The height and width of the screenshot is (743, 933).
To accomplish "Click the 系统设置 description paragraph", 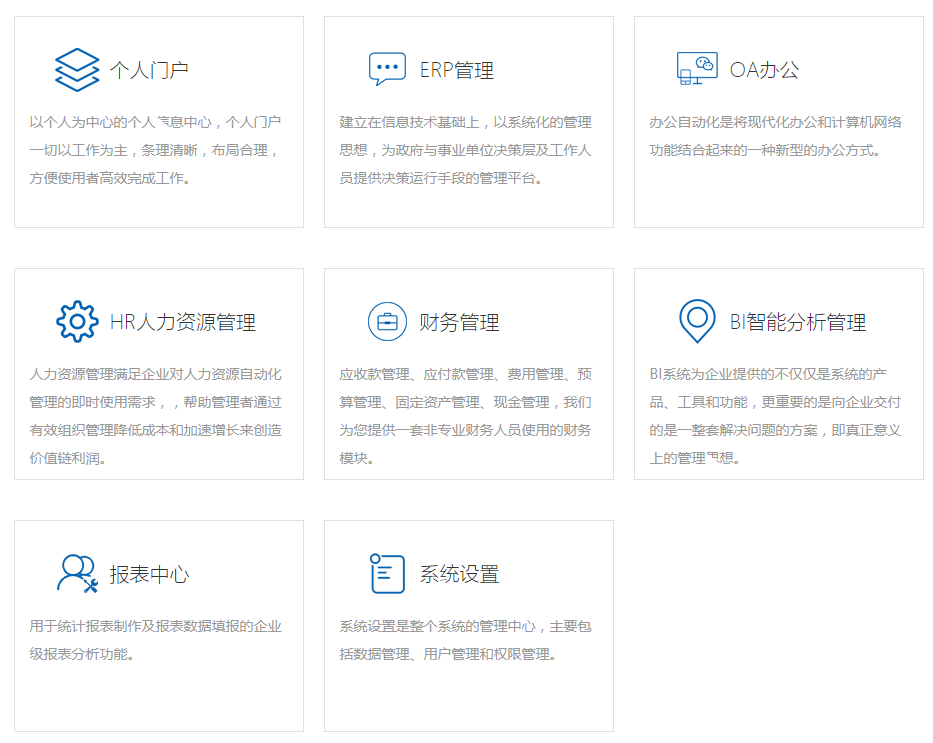I will pyautogui.click(x=465, y=640).
